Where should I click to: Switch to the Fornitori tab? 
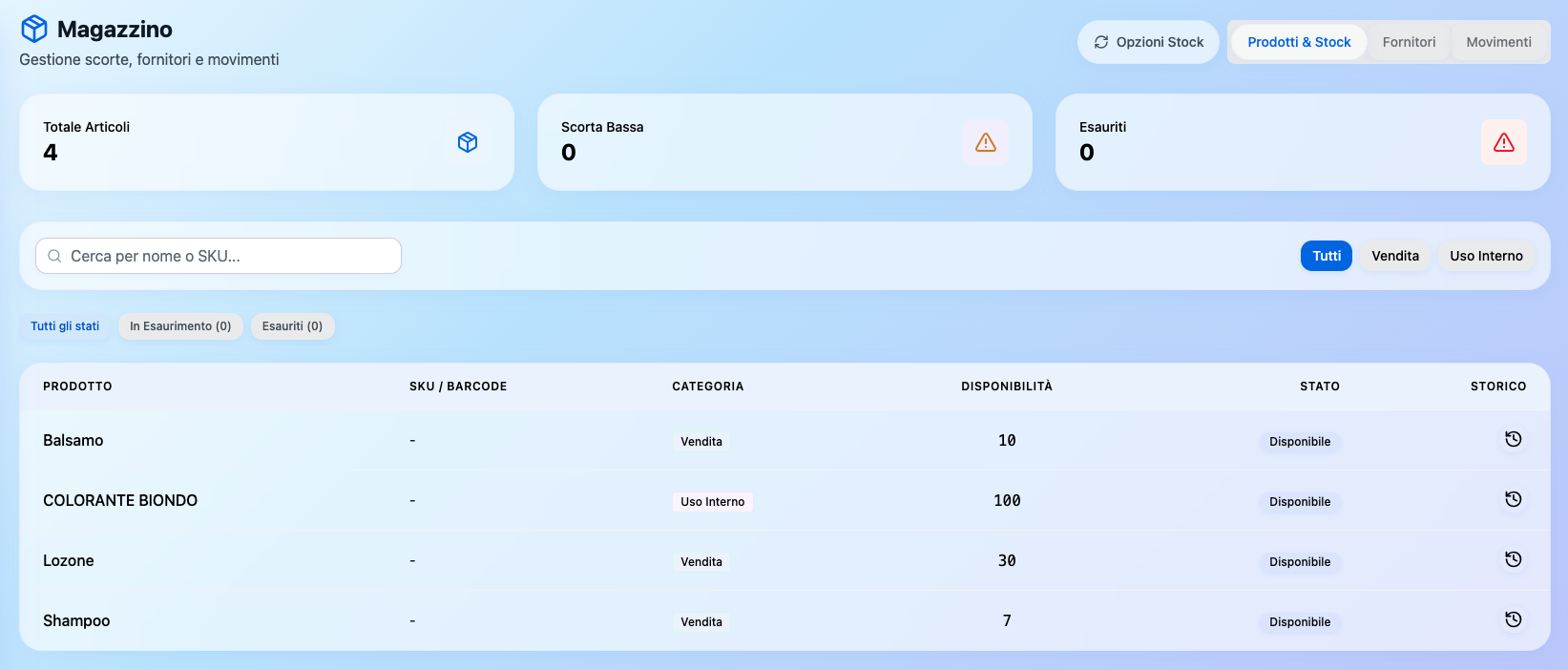(1409, 42)
